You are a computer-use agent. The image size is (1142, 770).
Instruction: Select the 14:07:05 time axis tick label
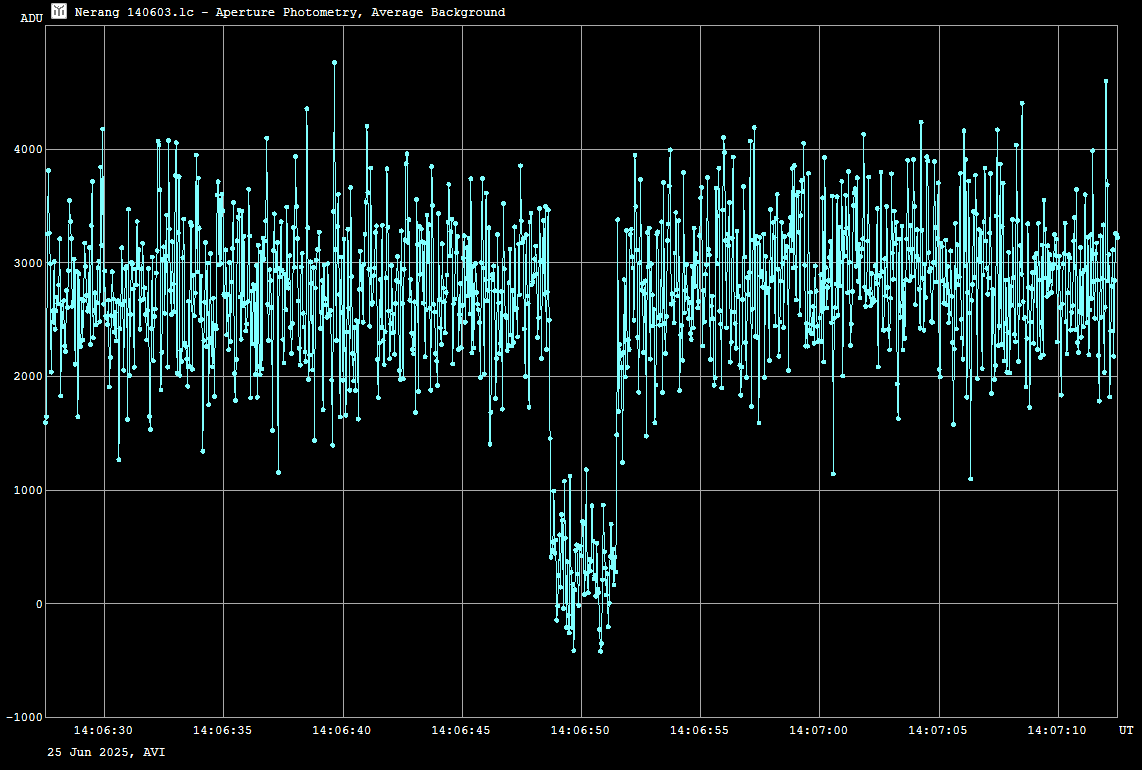click(x=938, y=731)
